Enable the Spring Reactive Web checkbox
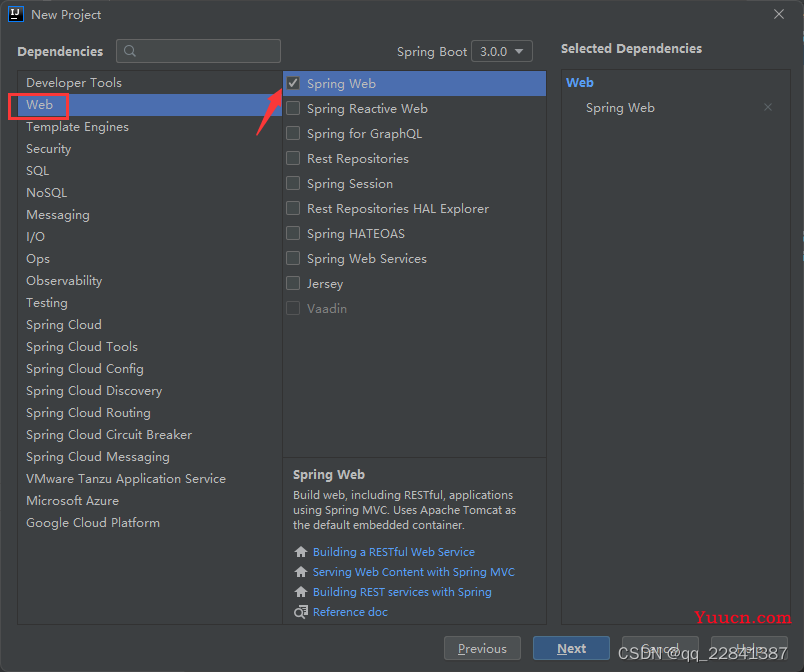 point(293,109)
